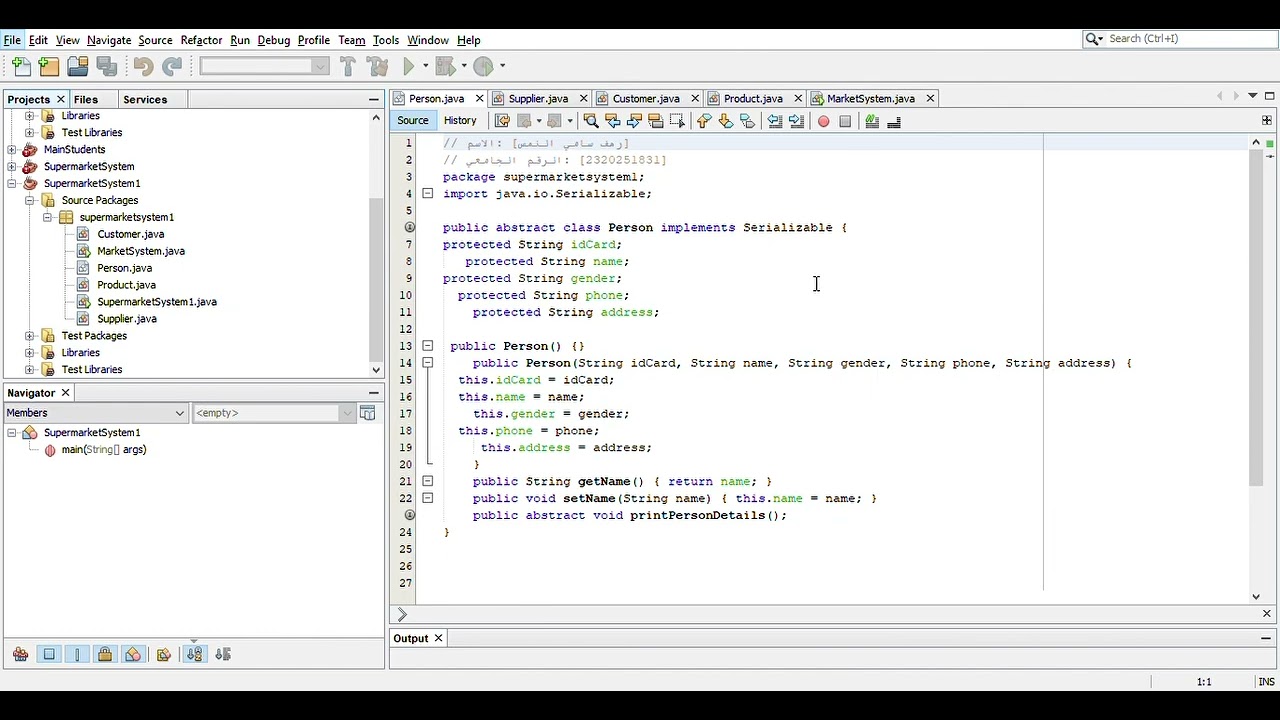Click the split editor icon at top right
This screenshot has height=720, width=1280.
[1266, 120]
